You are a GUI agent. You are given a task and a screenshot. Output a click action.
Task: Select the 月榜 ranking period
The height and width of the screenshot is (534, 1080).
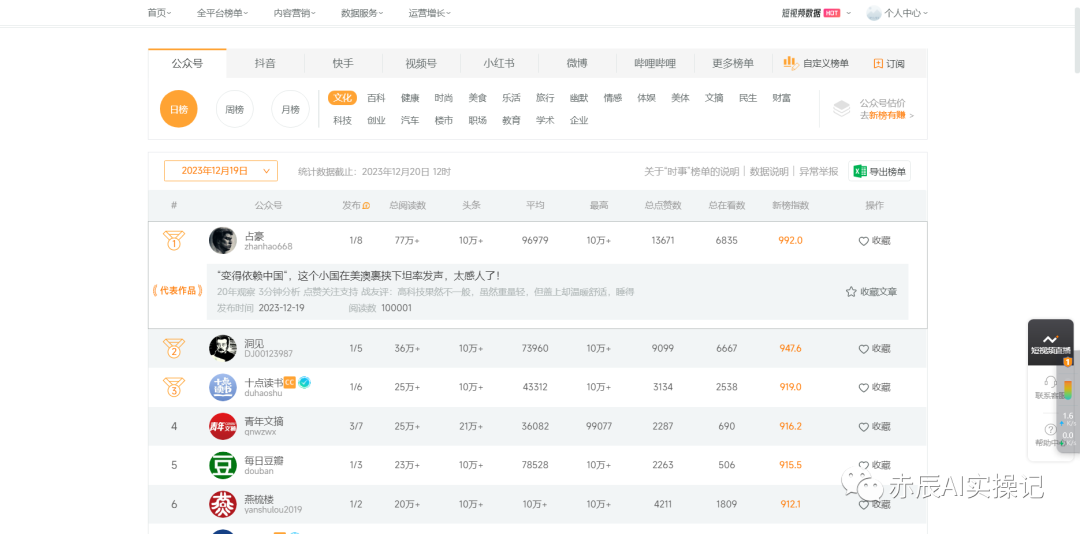(x=291, y=110)
